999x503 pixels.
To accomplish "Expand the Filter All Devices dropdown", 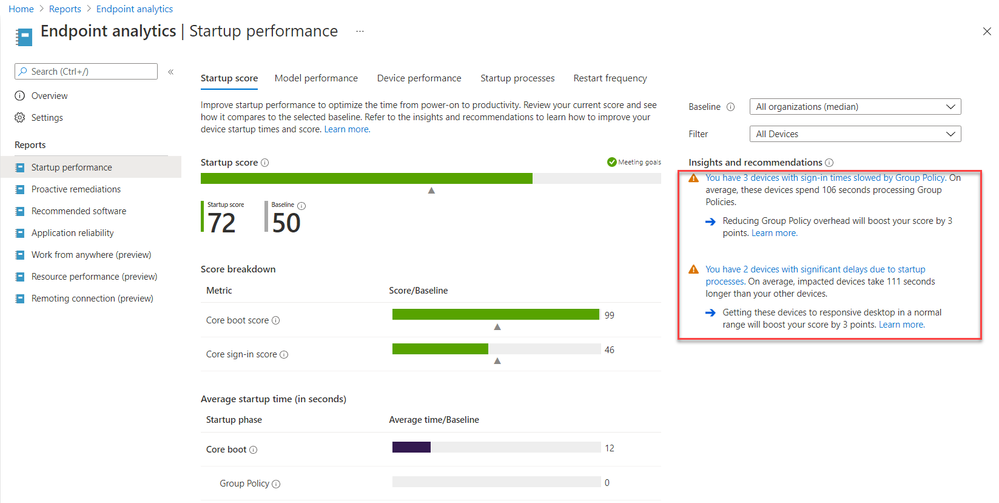I will 855,134.
